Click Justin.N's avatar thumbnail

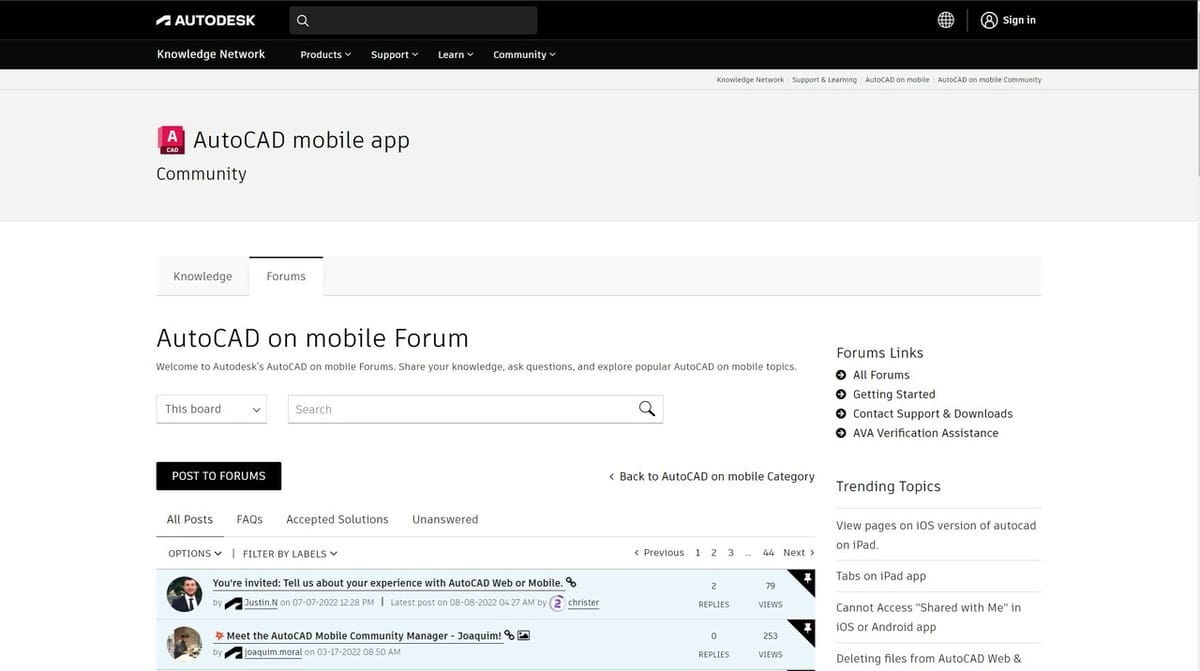185,594
